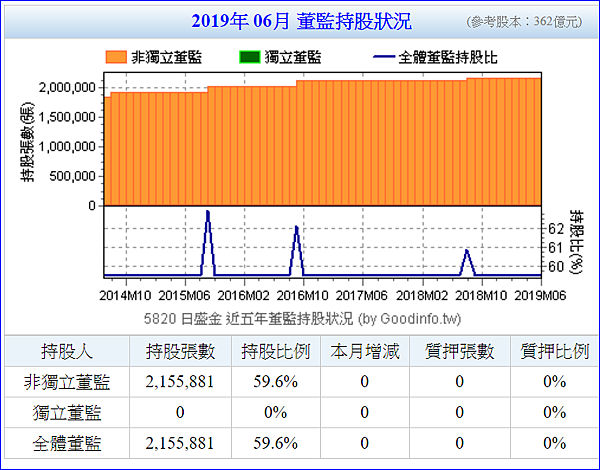This screenshot has width=600, height=470.
Task: Click the 500,000 y-axis value
Action: [x=72, y=176]
